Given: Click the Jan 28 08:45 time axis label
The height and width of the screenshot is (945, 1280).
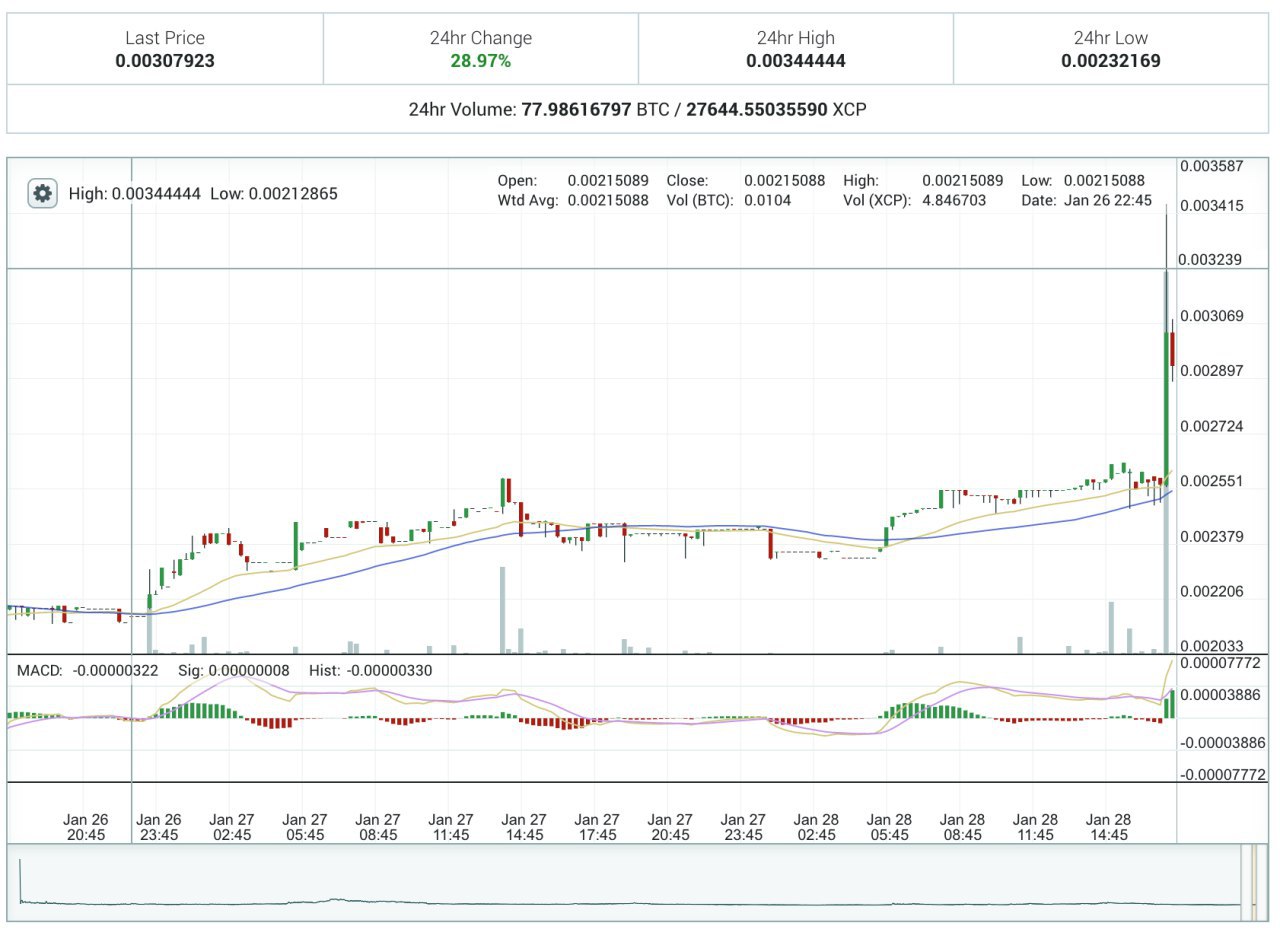Looking at the screenshot, I should coord(962,827).
